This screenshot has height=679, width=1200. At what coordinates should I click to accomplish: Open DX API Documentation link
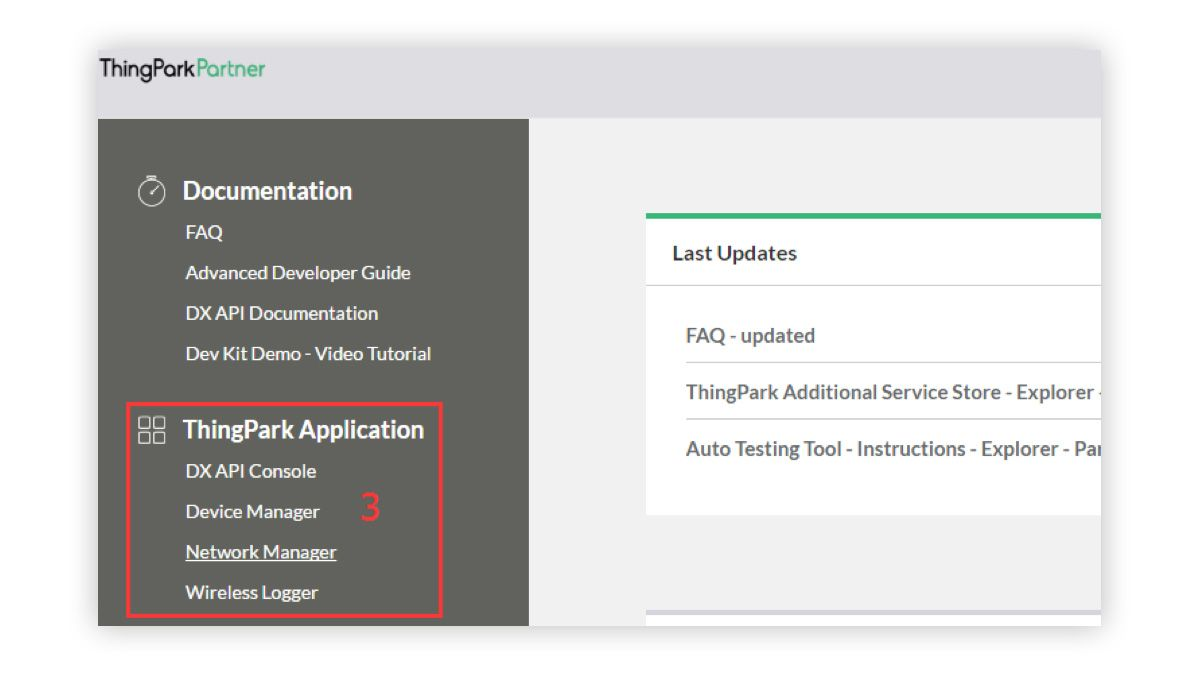click(282, 313)
